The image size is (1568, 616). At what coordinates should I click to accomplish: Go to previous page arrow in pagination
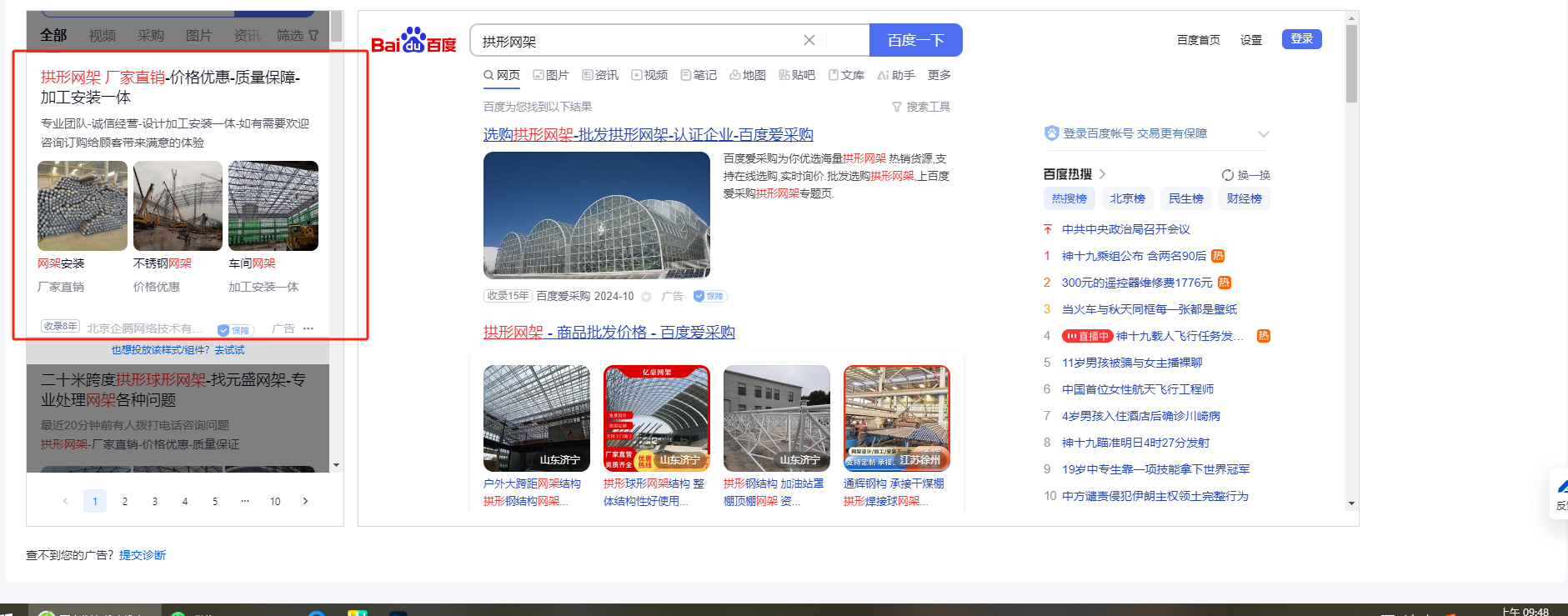[65, 501]
